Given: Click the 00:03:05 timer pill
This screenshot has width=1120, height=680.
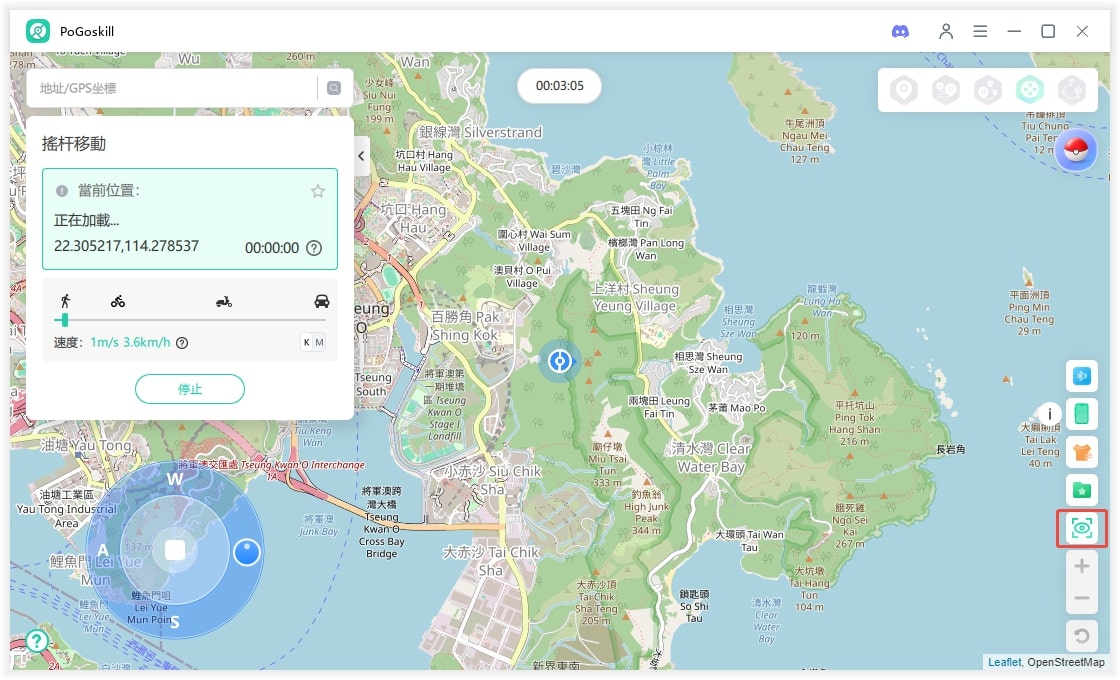Looking at the screenshot, I should tap(559, 86).
